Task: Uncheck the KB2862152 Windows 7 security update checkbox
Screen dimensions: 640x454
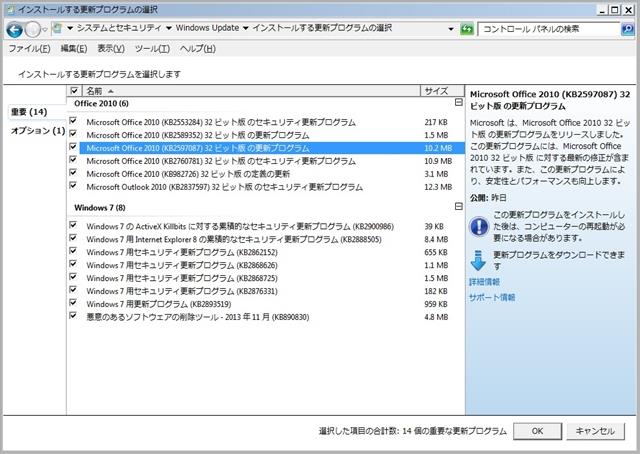Action: pyautogui.click(x=73, y=251)
